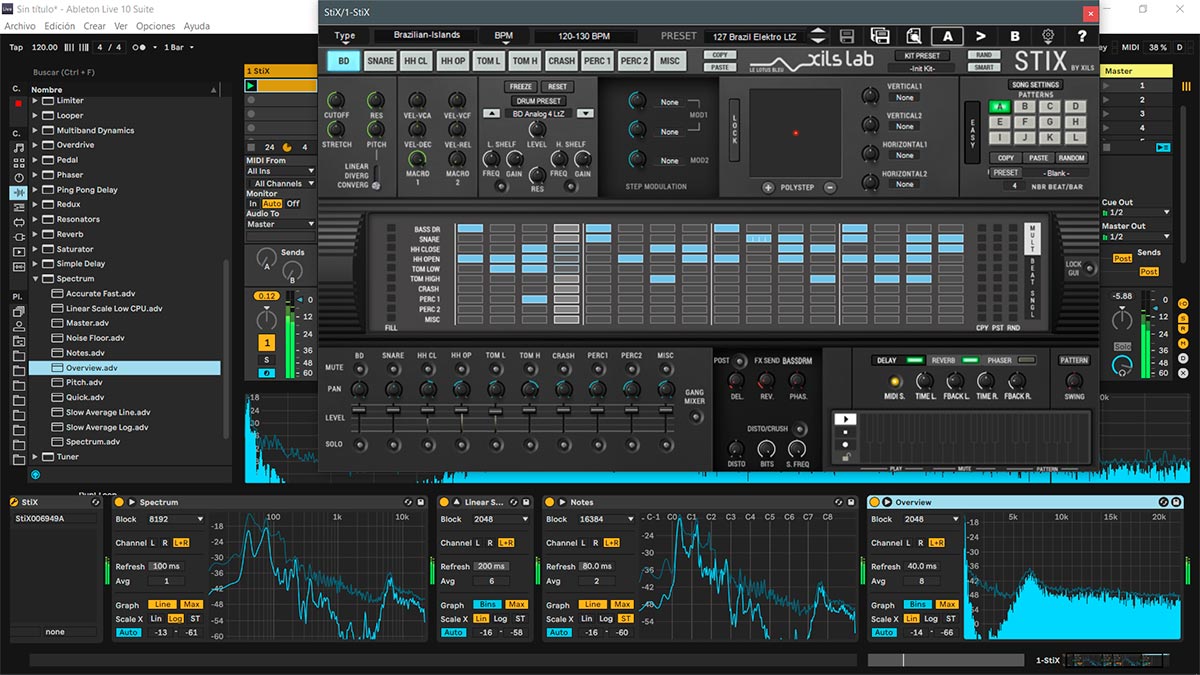Click the XY pad red dot
1200x675 pixels.
tap(795, 133)
